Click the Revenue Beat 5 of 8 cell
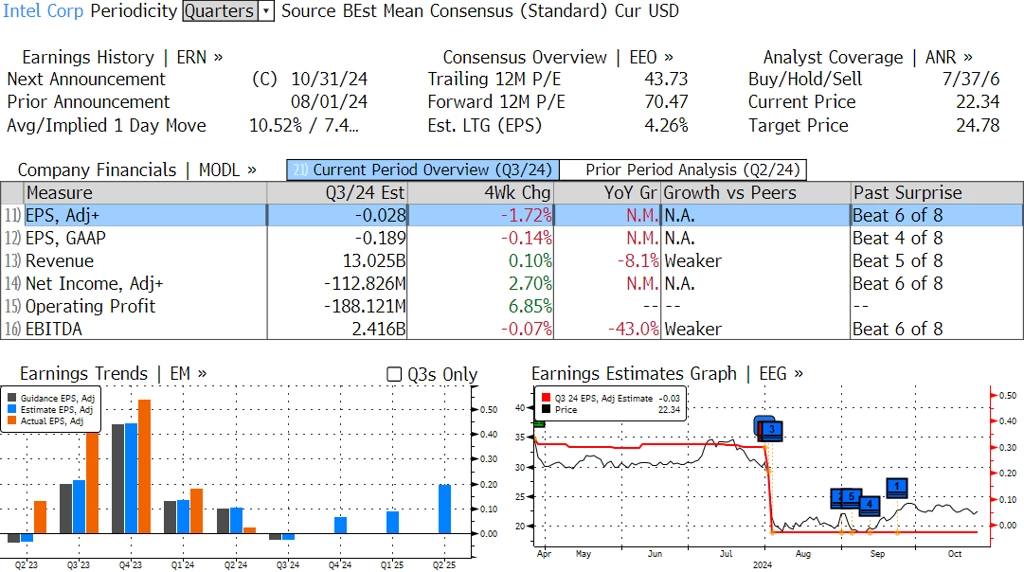Viewport: 1024px width, 572px height. click(x=936, y=261)
